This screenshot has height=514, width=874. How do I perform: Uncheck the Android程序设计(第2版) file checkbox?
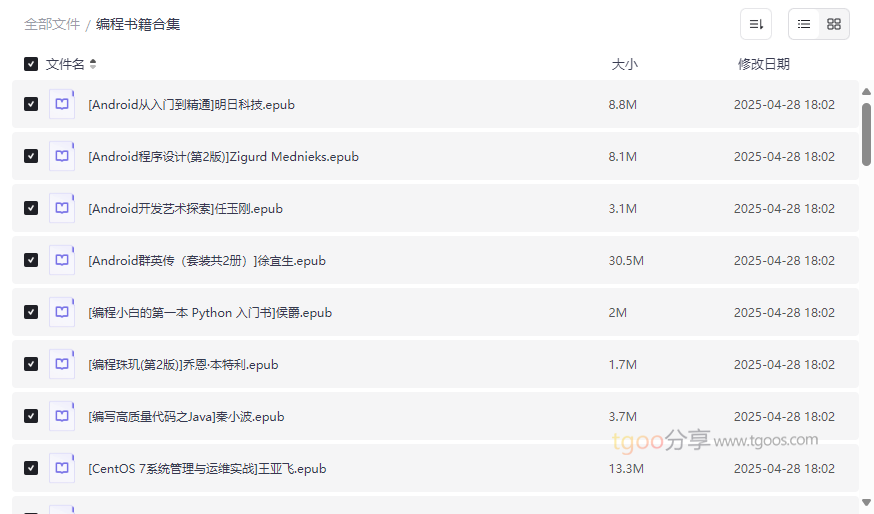(x=31, y=156)
